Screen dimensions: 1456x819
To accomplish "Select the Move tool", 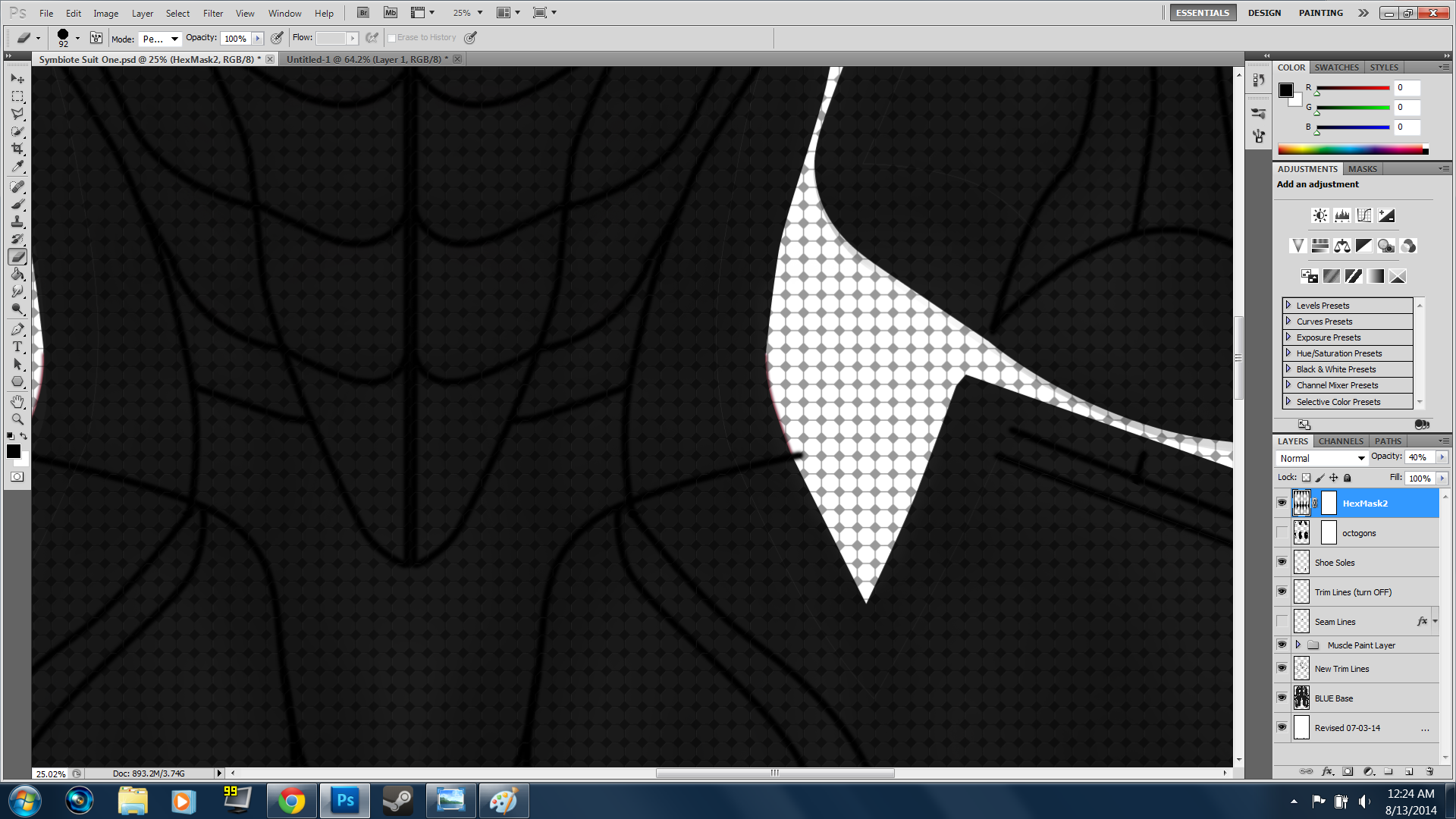I will coord(17,79).
